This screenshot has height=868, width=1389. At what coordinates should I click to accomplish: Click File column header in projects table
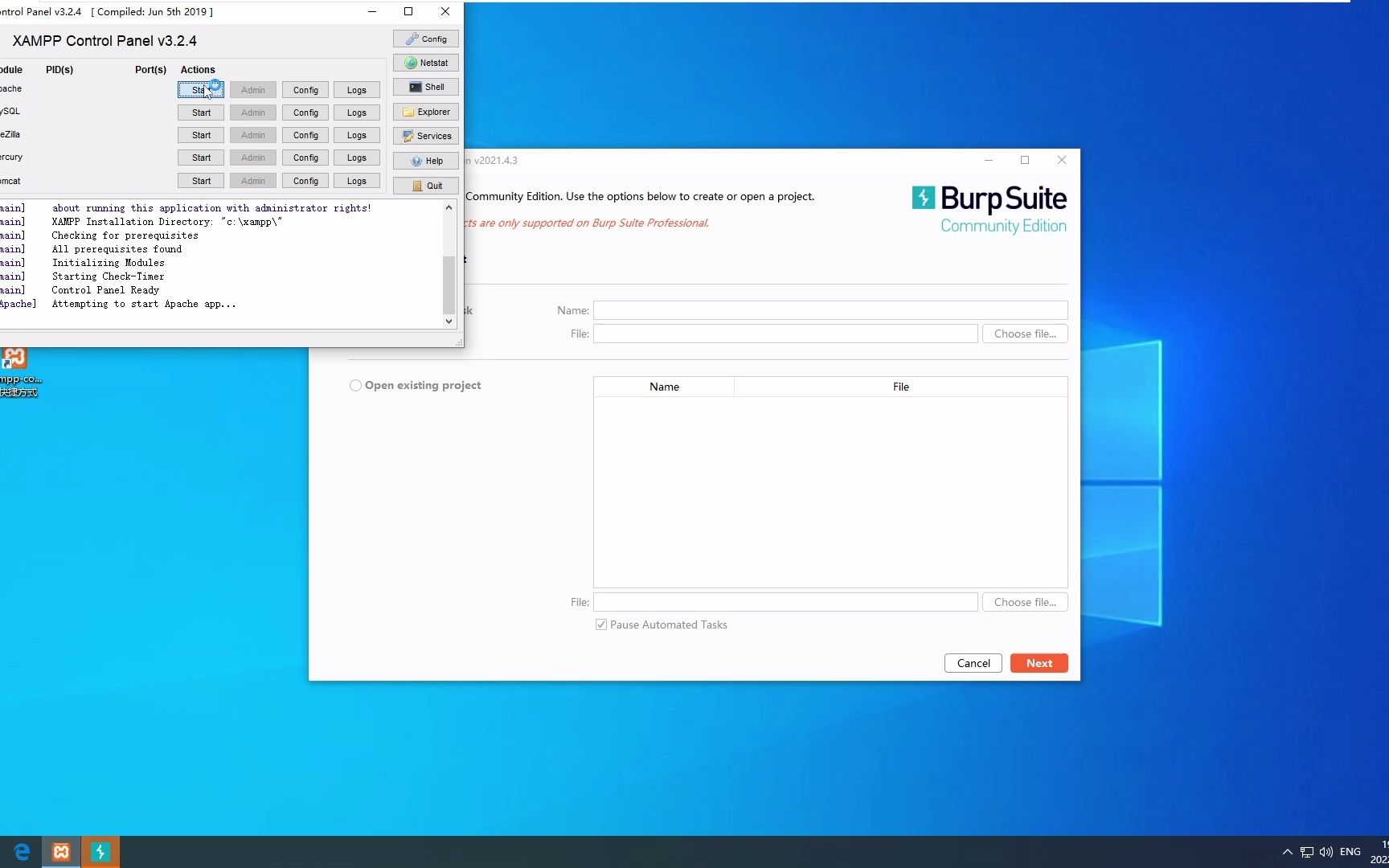[x=901, y=387]
